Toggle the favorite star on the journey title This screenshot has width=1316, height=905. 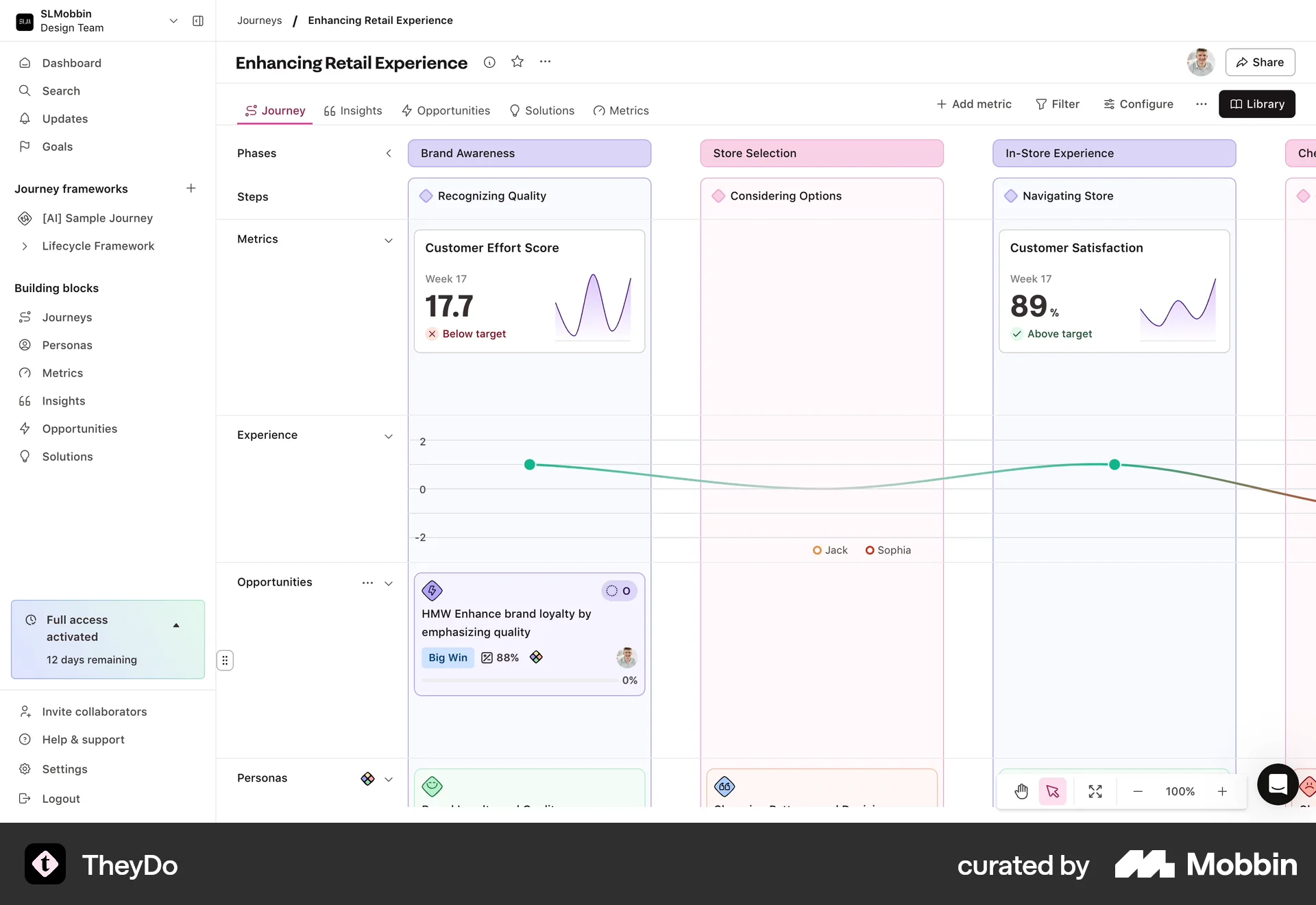[517, 62]
